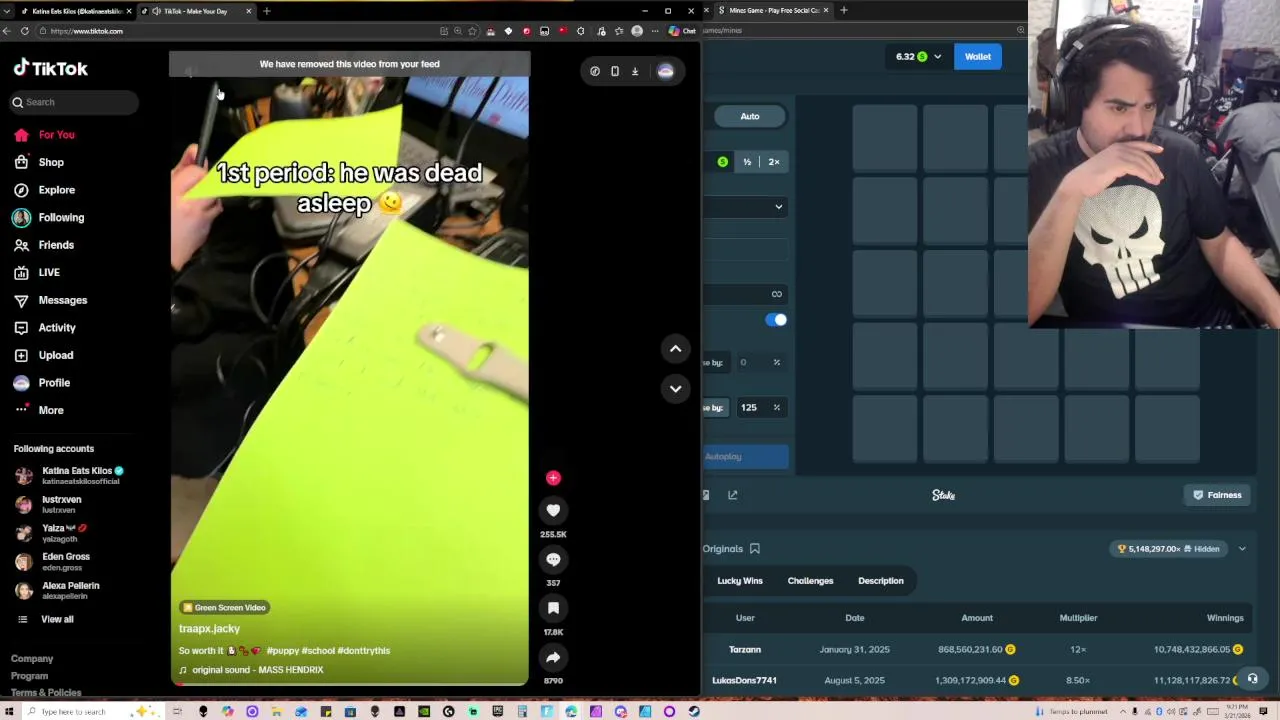Open the live support headset icon
This screenshot has width=1280, height=720.
[x=1252, y=679]
